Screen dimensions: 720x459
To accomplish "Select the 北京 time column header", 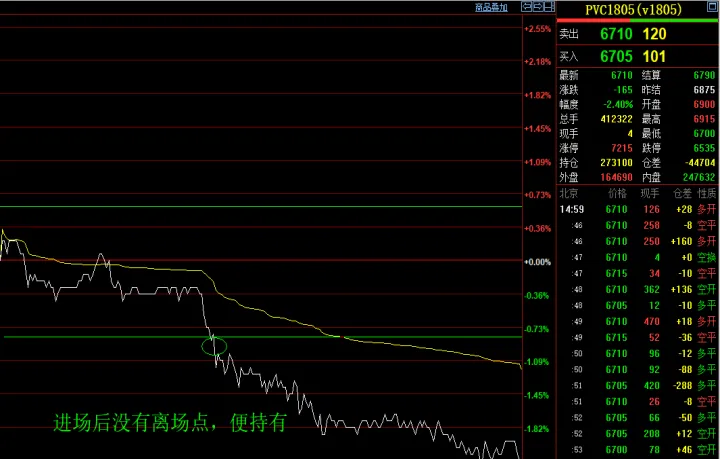I will click(x=568, y=191).
